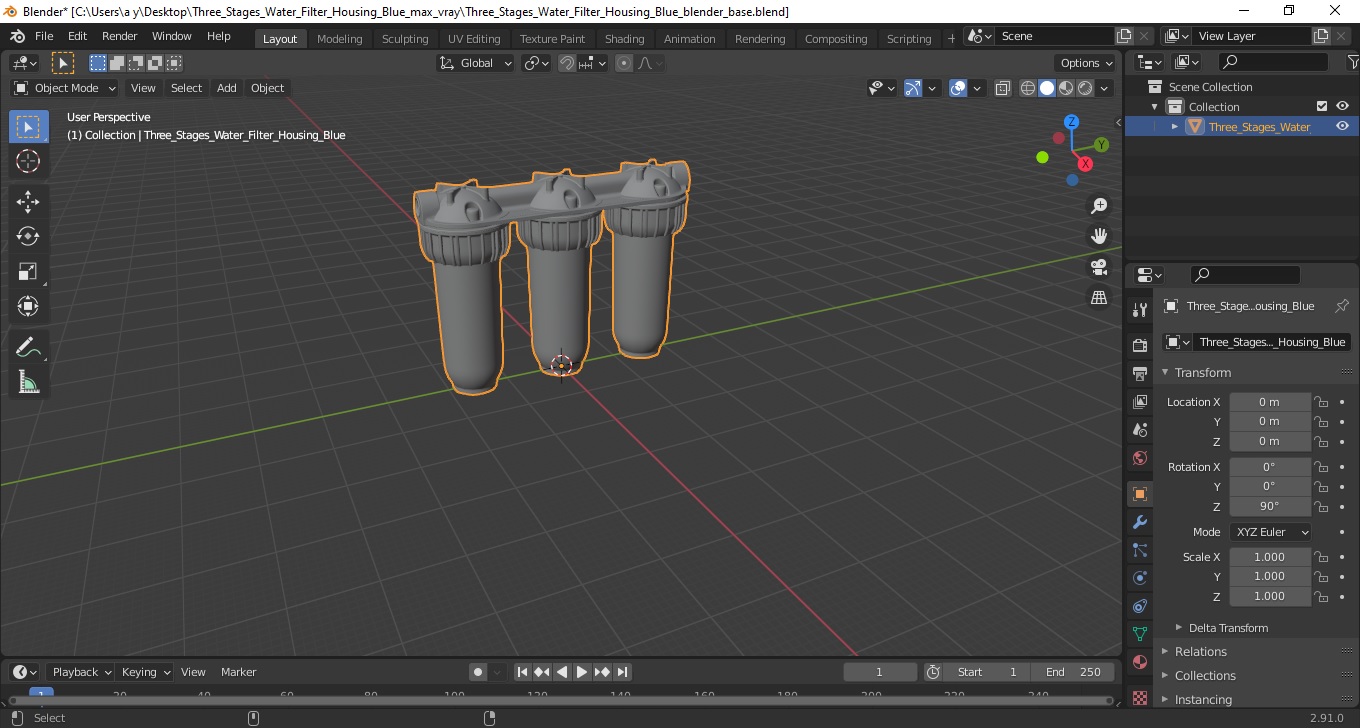Open the viewport Add menu
The width and height of the screenshot is (1360, 728).
tap(227, 88)
